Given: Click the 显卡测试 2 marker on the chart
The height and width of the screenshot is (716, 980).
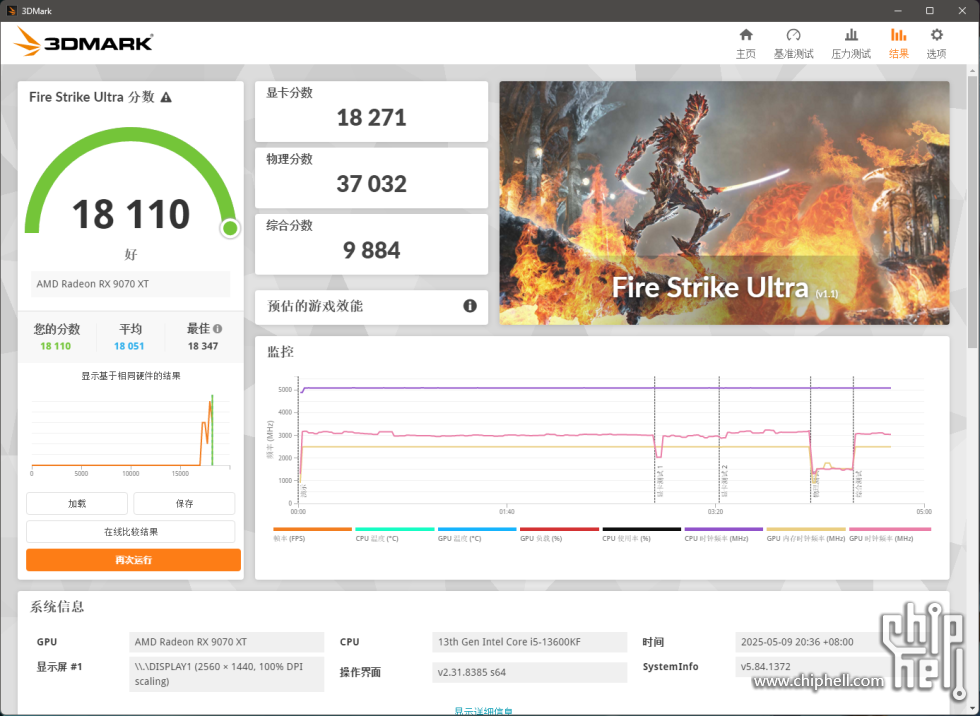Looking at the screenshot, I should [725, 481].
